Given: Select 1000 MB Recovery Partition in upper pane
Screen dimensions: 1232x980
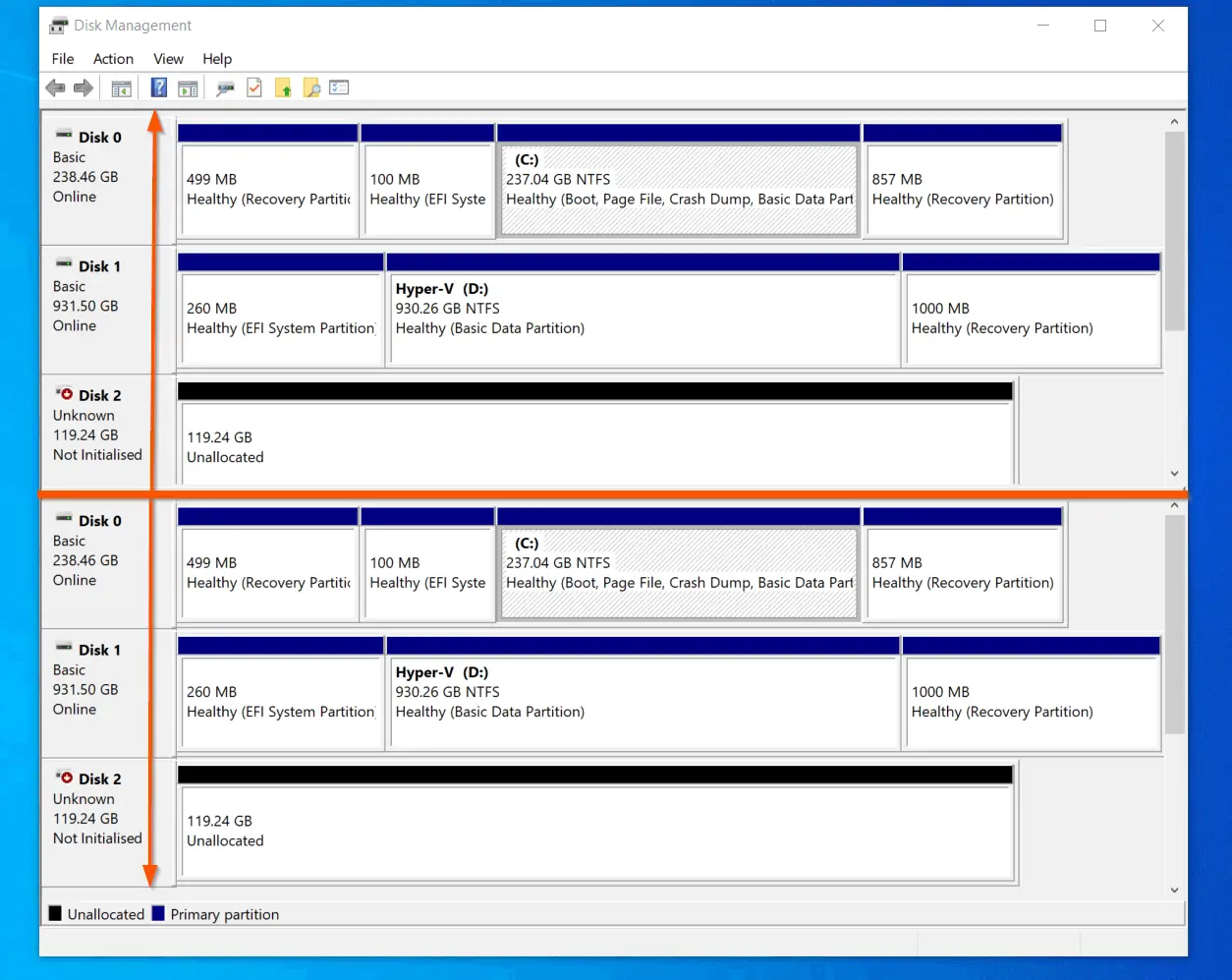Looking at the screenshot, I should point(1032,310).
